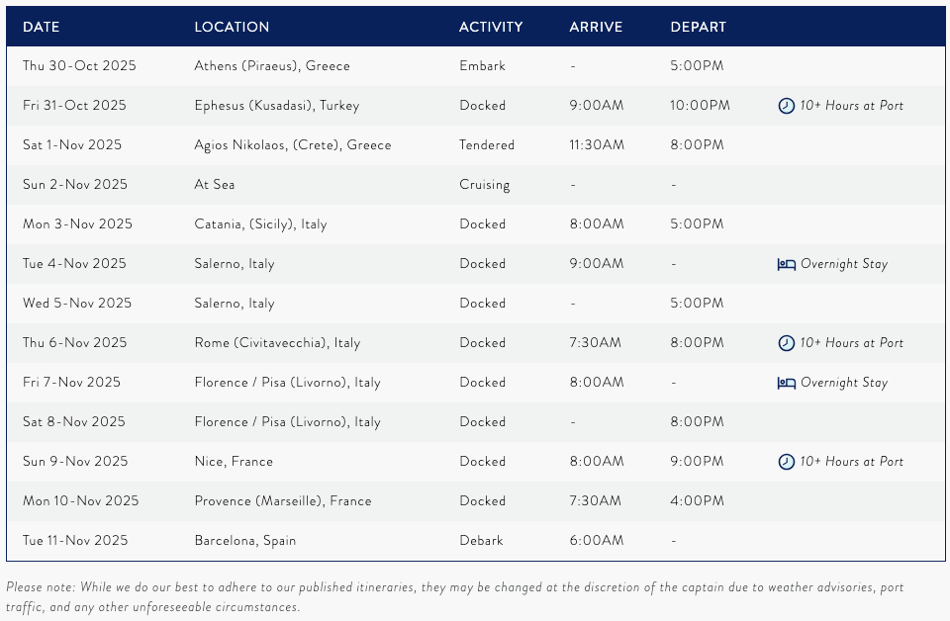This screenshot has height=621, width=950.
Task: Select Athens (Piraeus), Greece location
Action: pos(272,66)
